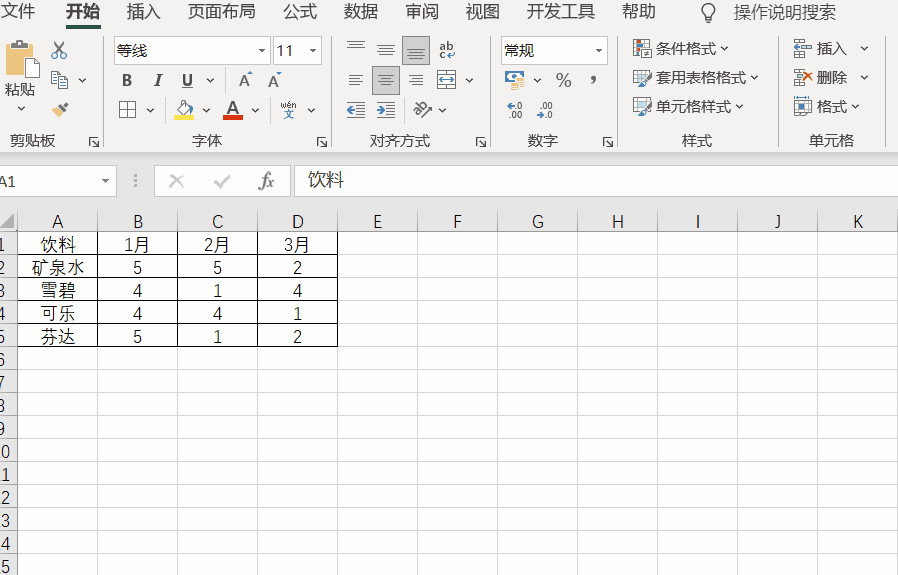Click insert function fx button

[266, 181]
